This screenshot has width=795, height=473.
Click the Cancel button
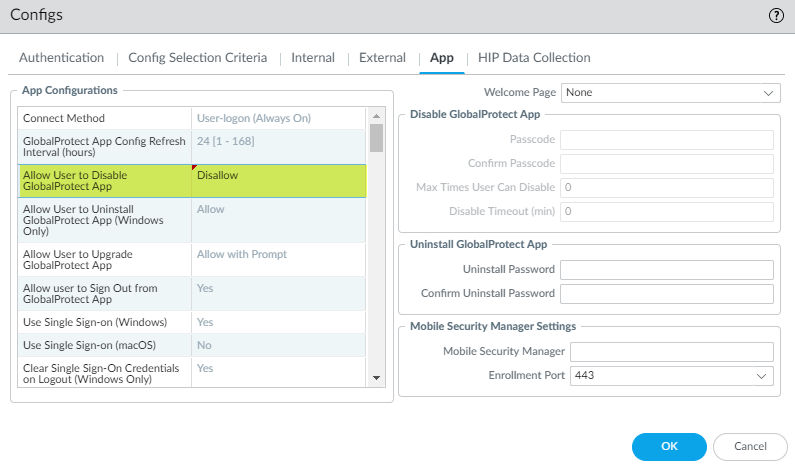click(750, 446)
